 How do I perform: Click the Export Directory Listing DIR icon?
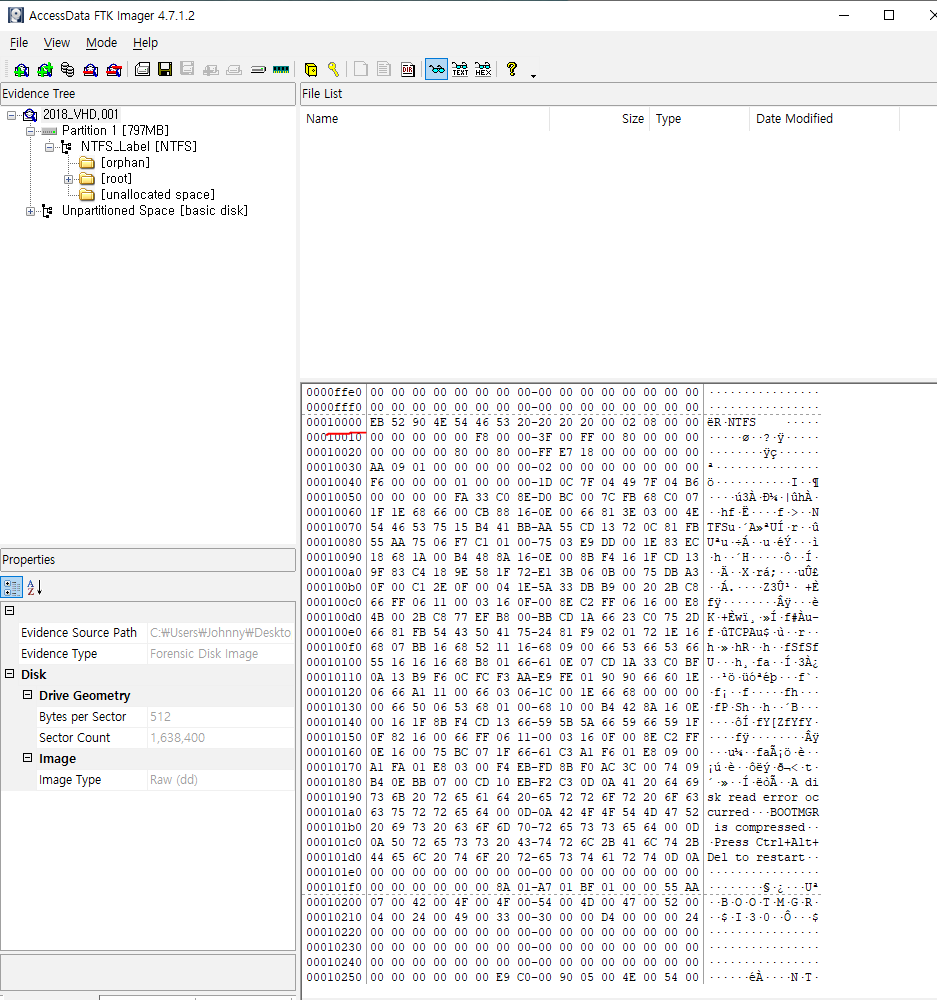coord(408,70)
